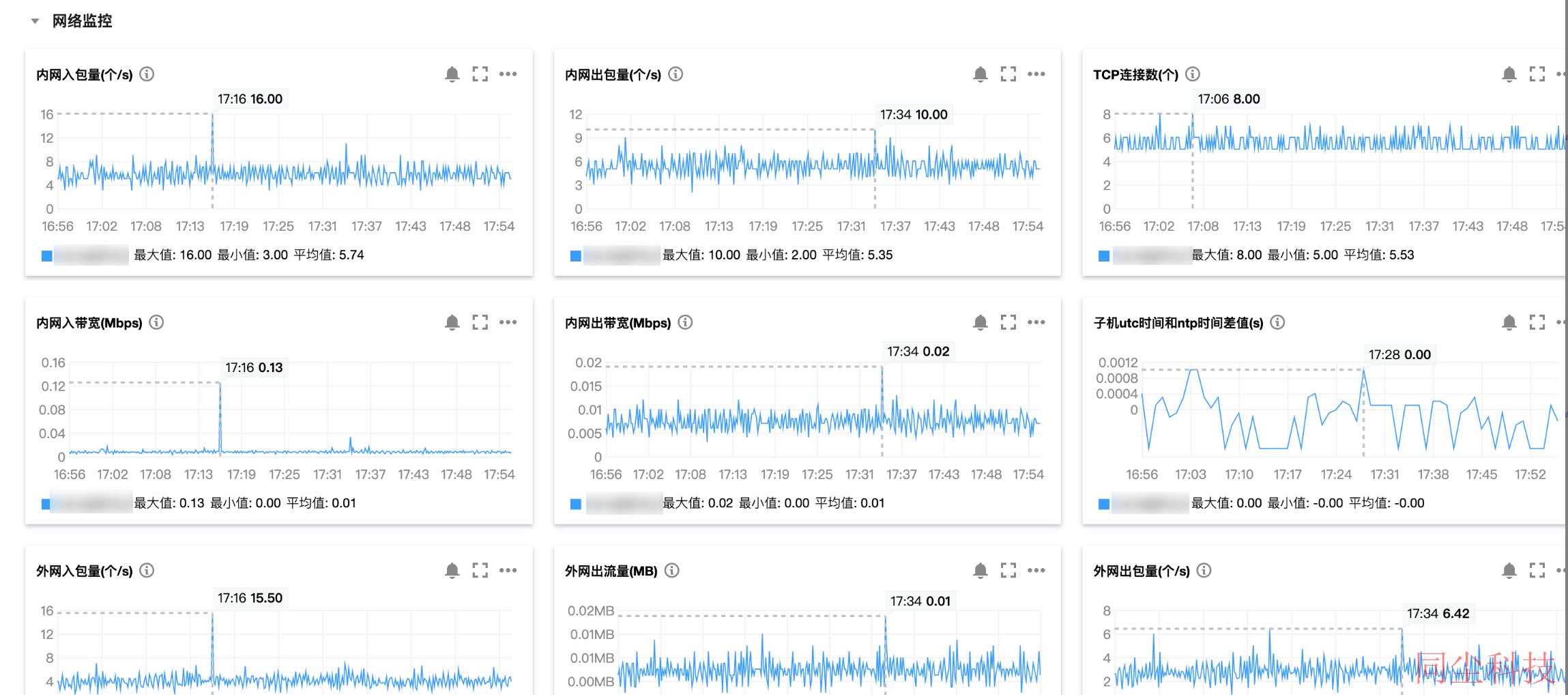This screenshot has width=1568, height=695.
Task: Toggle blue legend series in 内网出带宽 chart
Action: click(576, 504)
